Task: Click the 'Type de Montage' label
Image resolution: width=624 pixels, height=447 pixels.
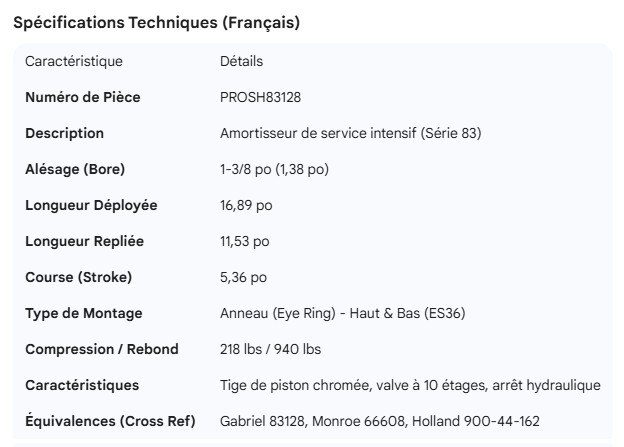Action: click(x=83, y=313)
